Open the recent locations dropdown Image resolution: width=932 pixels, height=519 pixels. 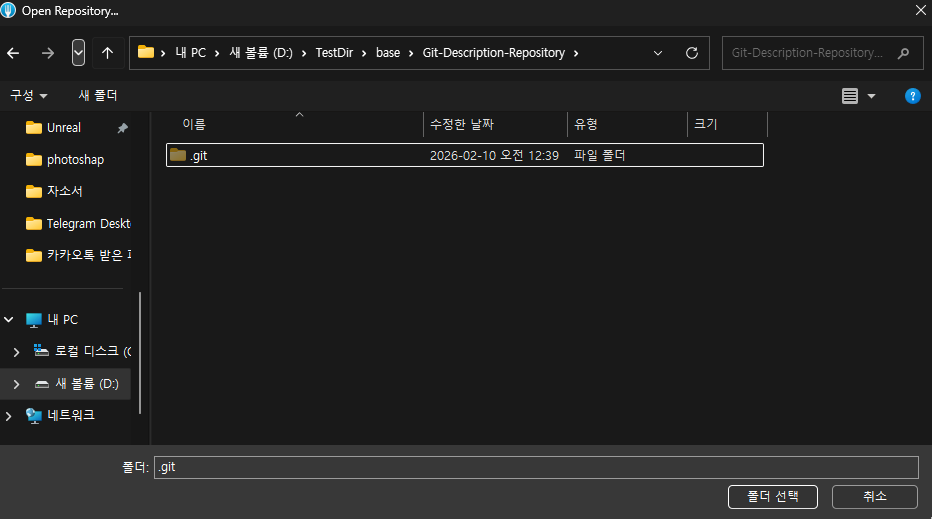point(78,53)
